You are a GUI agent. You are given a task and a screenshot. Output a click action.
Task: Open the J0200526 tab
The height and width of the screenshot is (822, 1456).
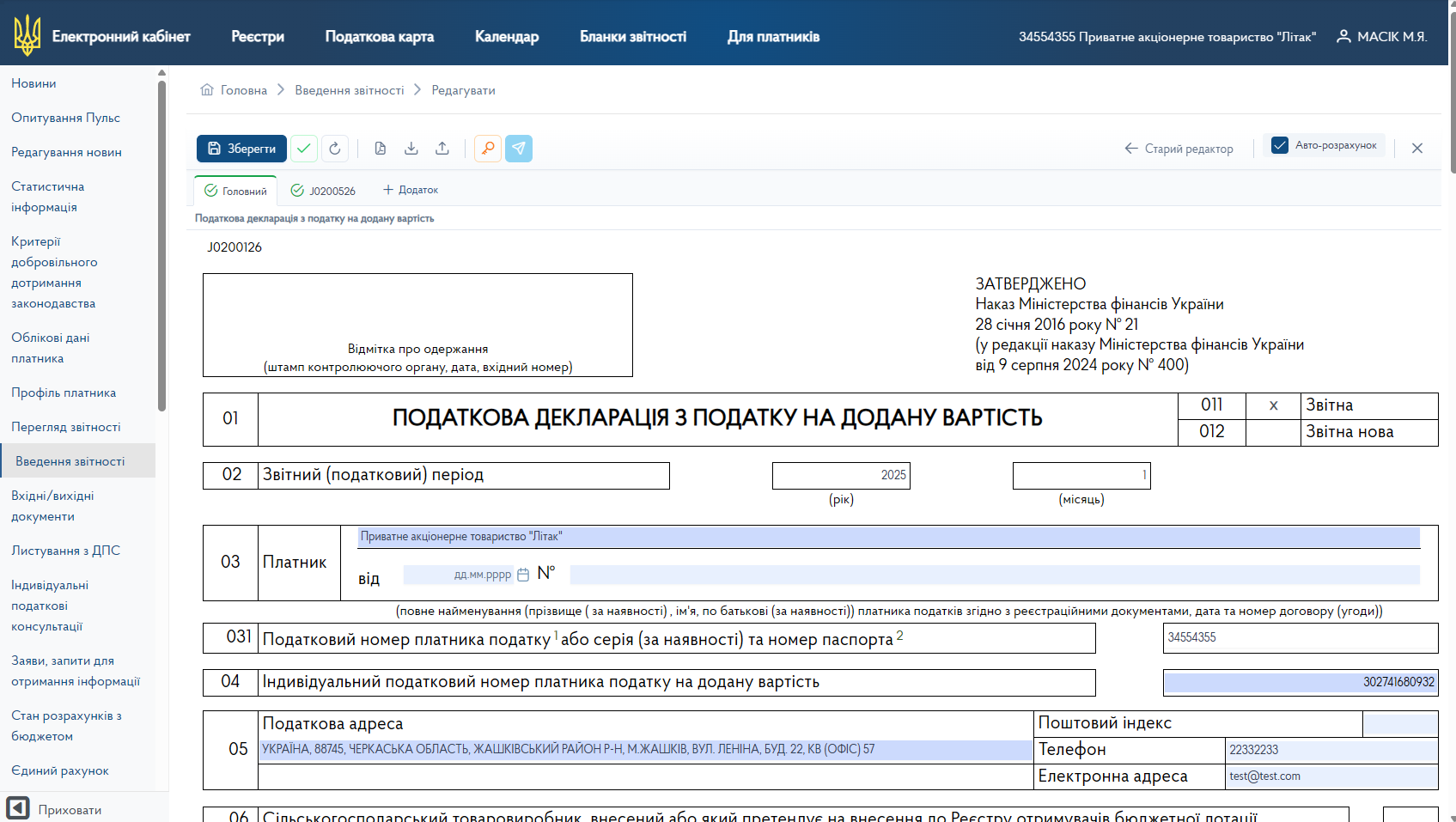323,191
